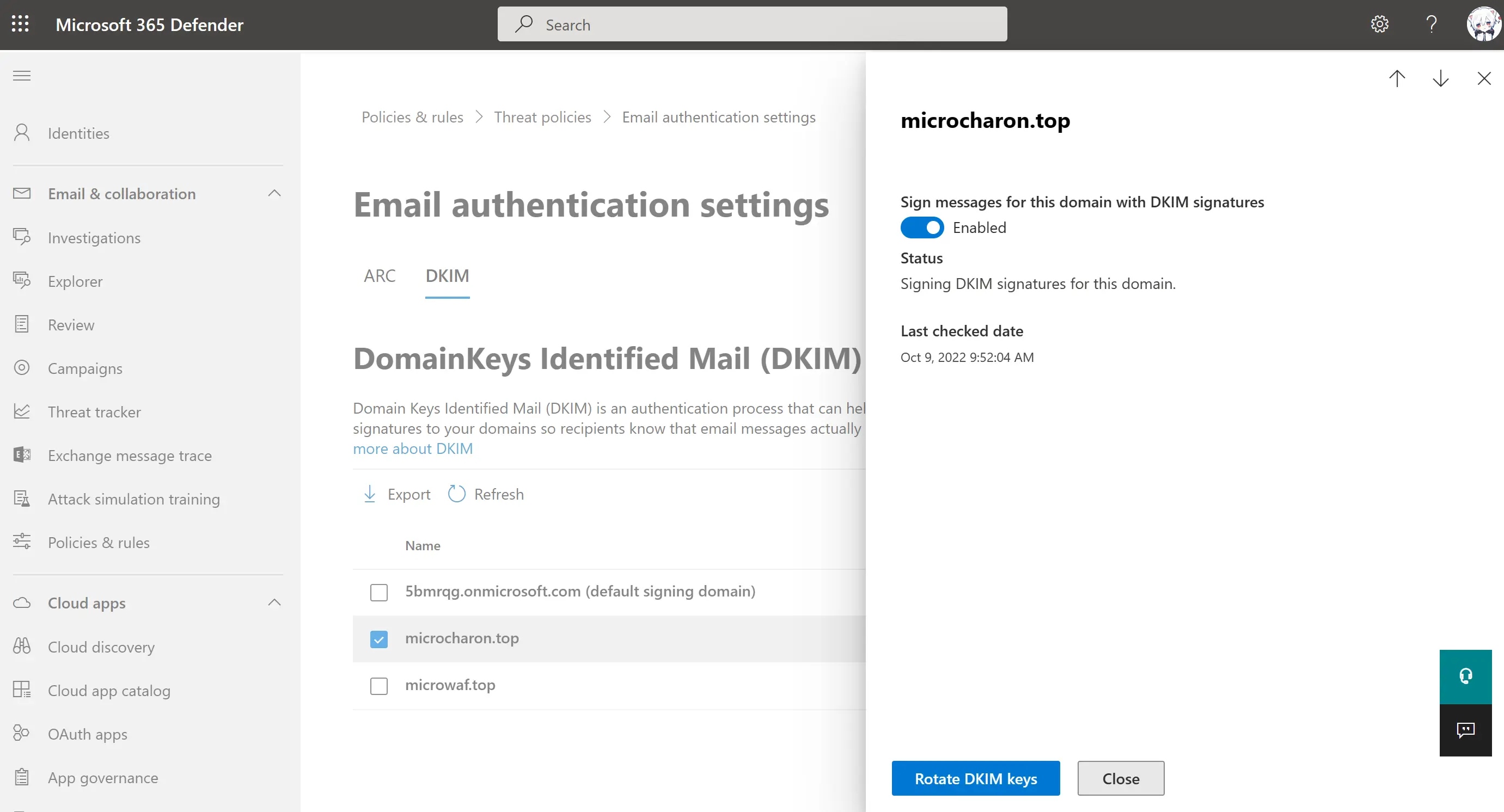
Task: Disable DKIM signing toggle for microcharon.top
Action: click(922, 227)
